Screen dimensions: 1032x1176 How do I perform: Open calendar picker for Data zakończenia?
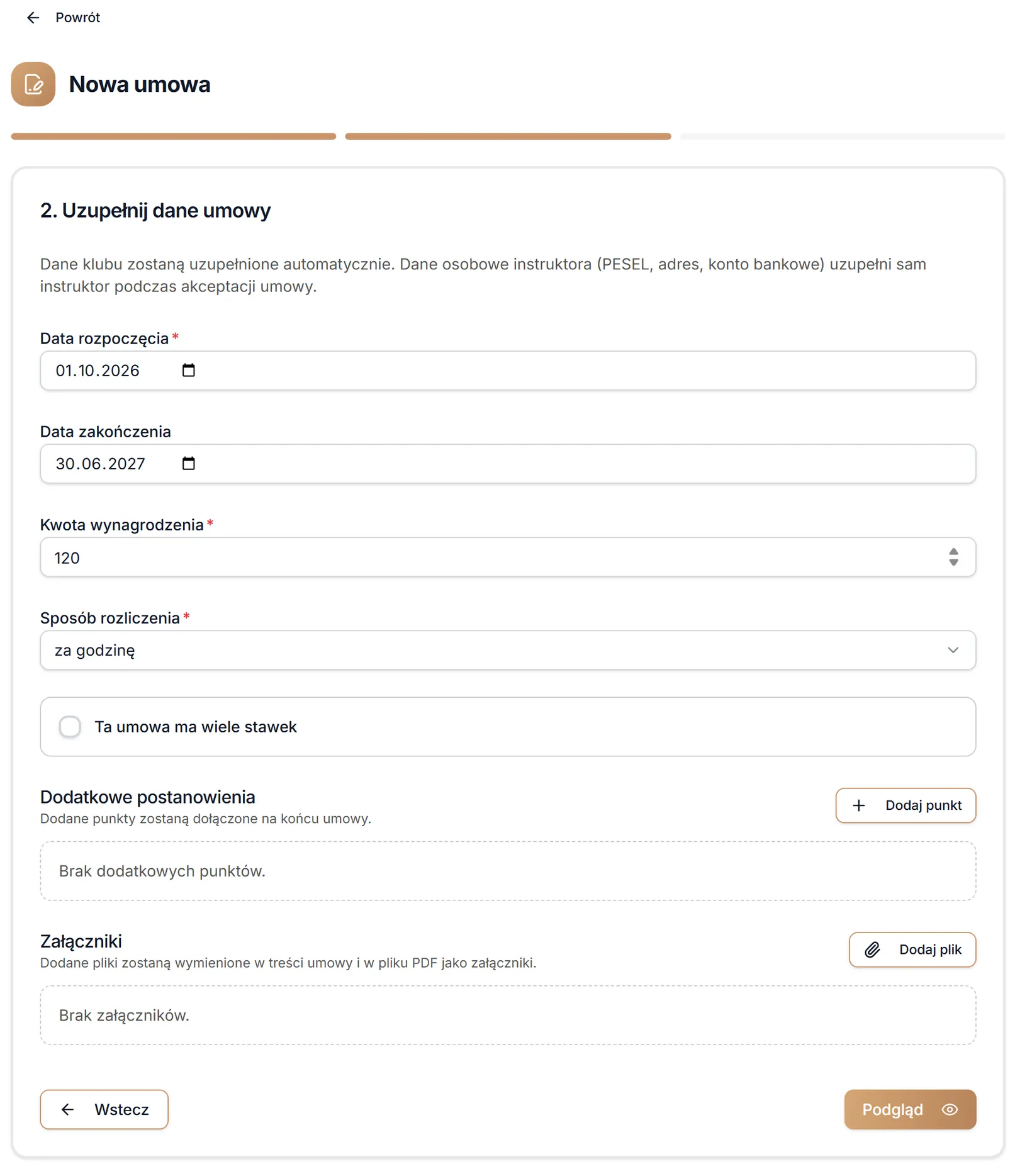[189, 464]
